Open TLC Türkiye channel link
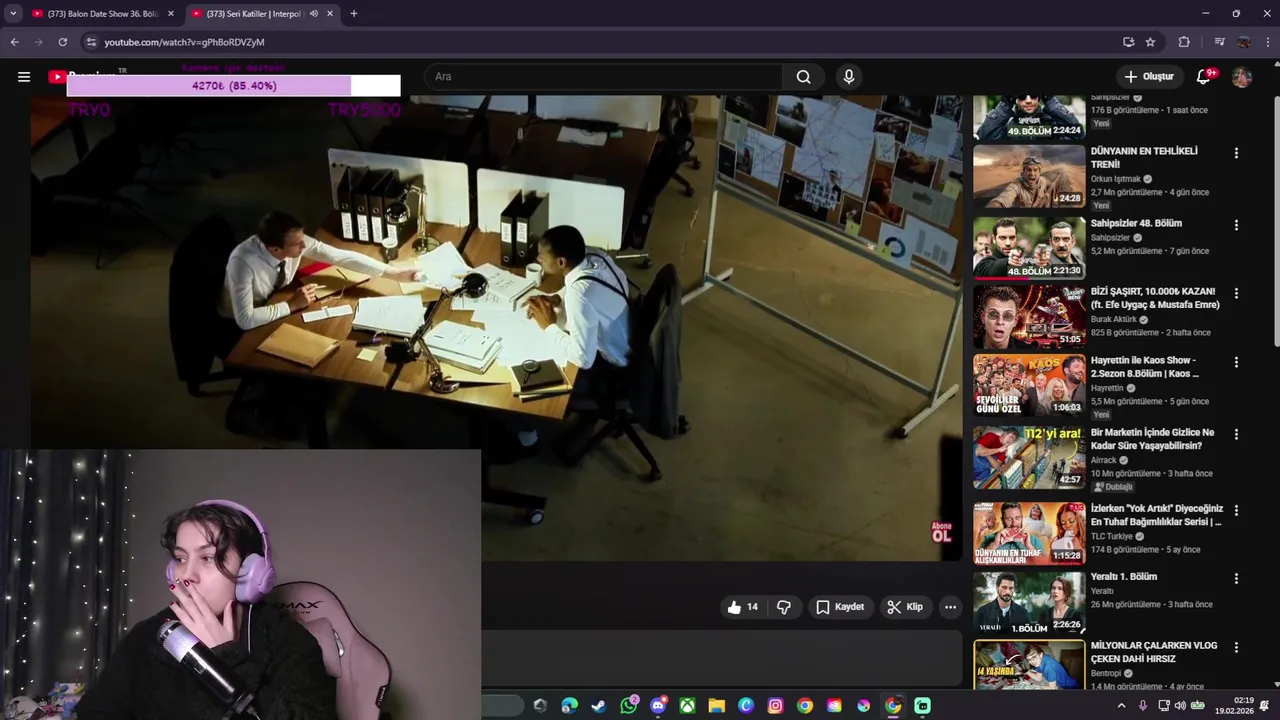 tap(1112, 537)
